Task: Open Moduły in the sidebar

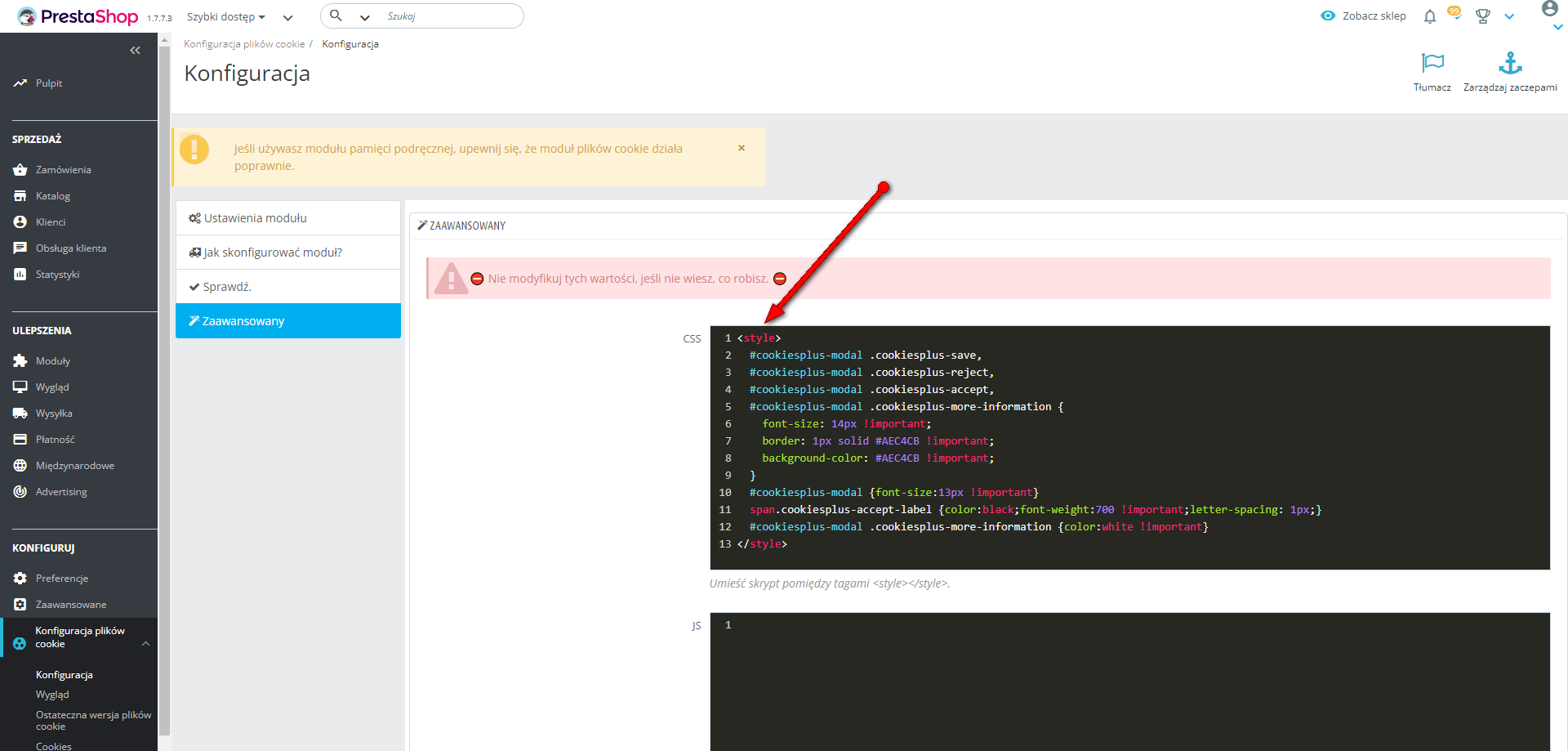Action: pos(53,361)
